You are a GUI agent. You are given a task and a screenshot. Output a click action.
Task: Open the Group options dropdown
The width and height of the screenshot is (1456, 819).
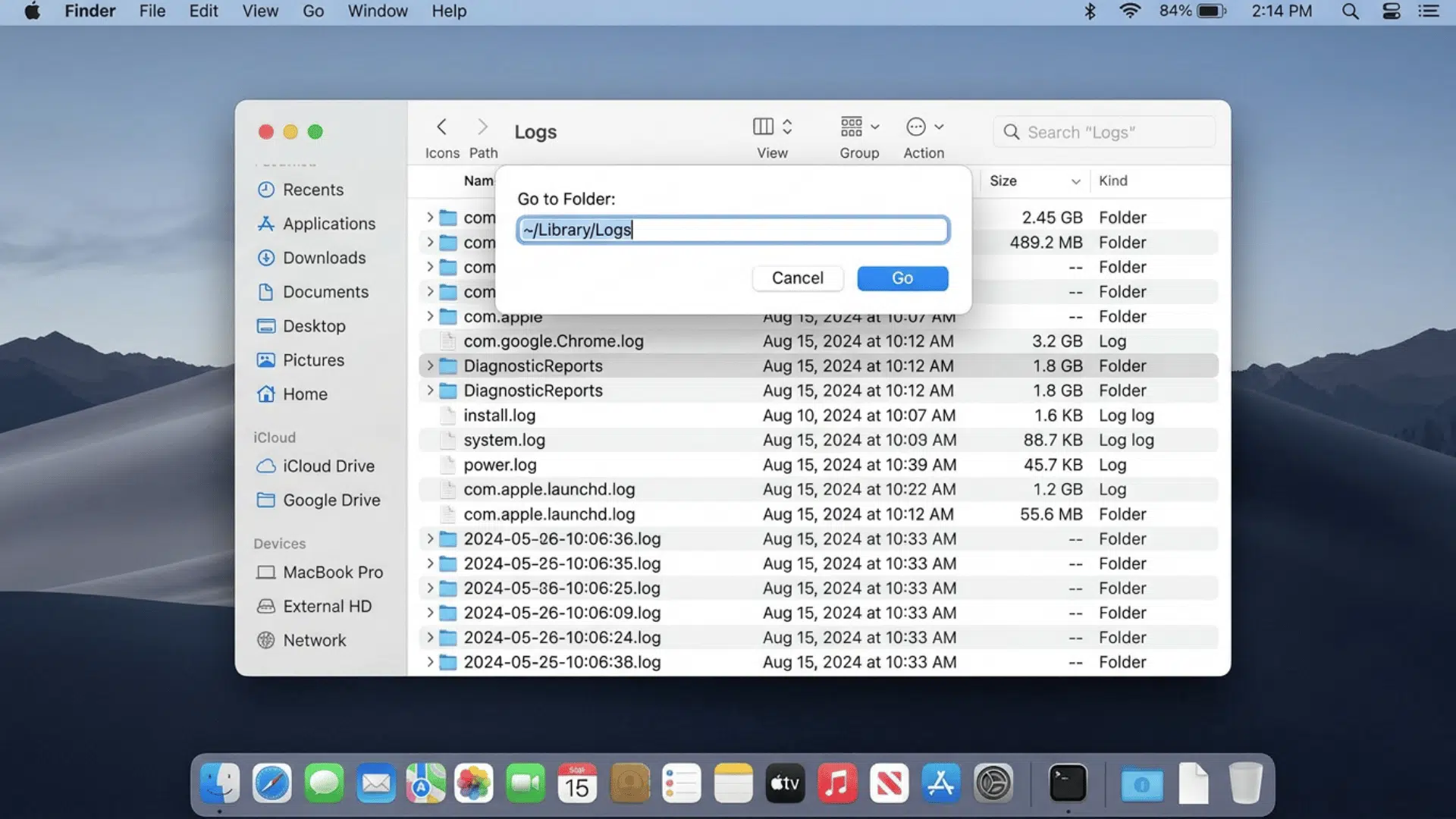(x=859, y=127)
